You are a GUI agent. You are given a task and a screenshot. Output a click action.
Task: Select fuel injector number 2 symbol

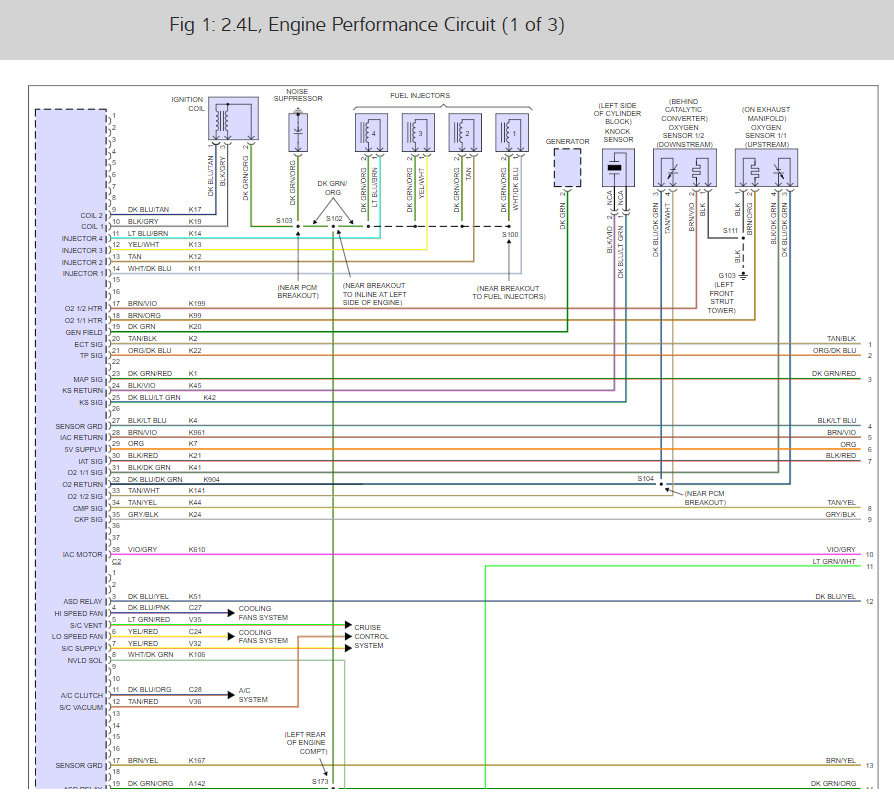pyautogui.click(x=465, y=133)
